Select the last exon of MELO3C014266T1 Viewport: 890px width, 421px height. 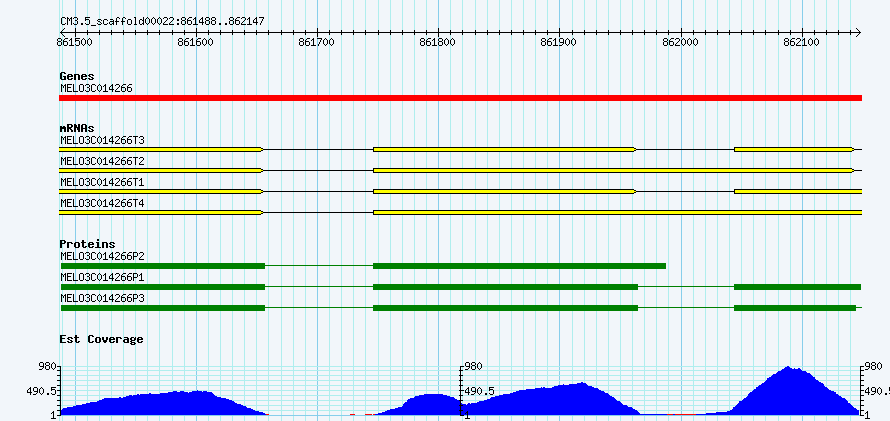tap(798, 191)
